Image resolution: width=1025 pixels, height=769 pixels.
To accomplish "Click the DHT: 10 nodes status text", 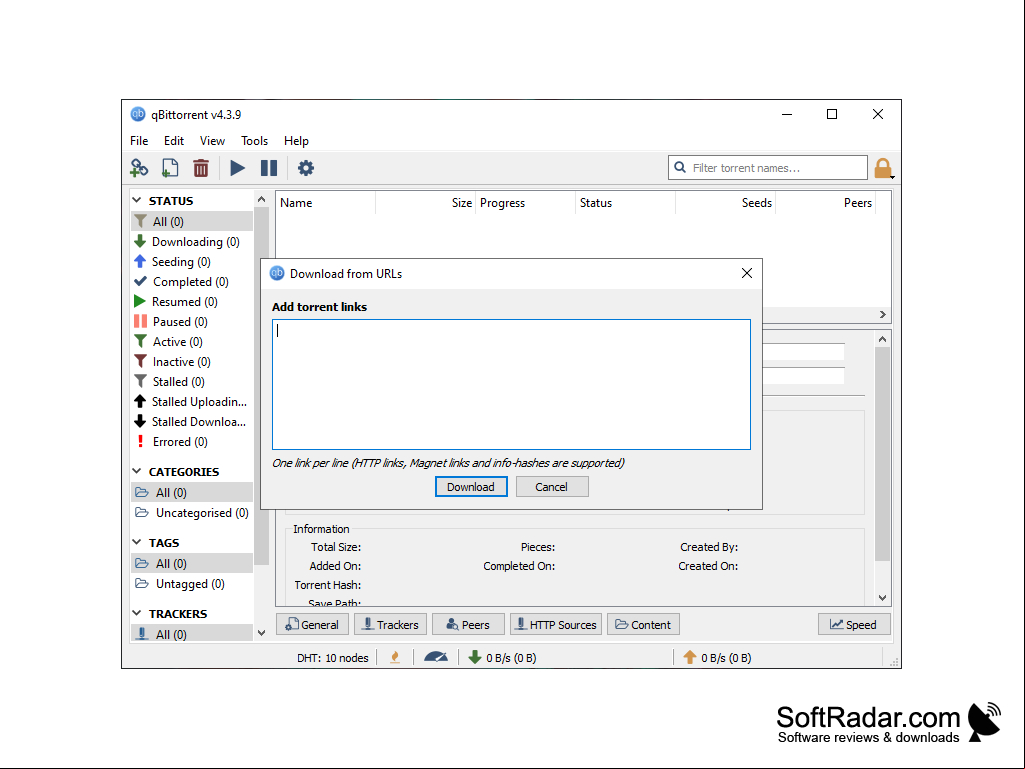I will click(x=333, y=658).
